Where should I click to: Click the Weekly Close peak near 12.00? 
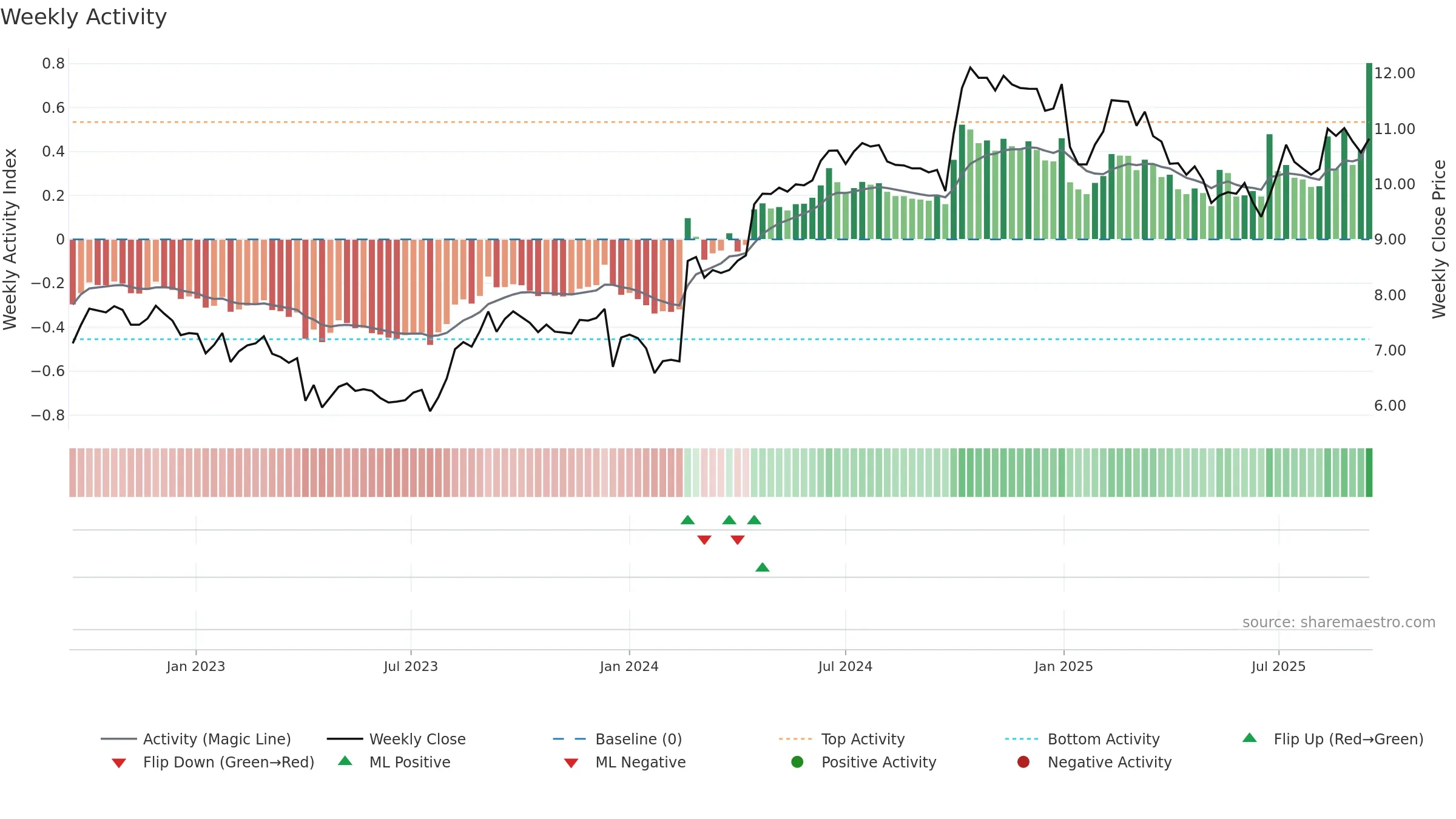970,67
